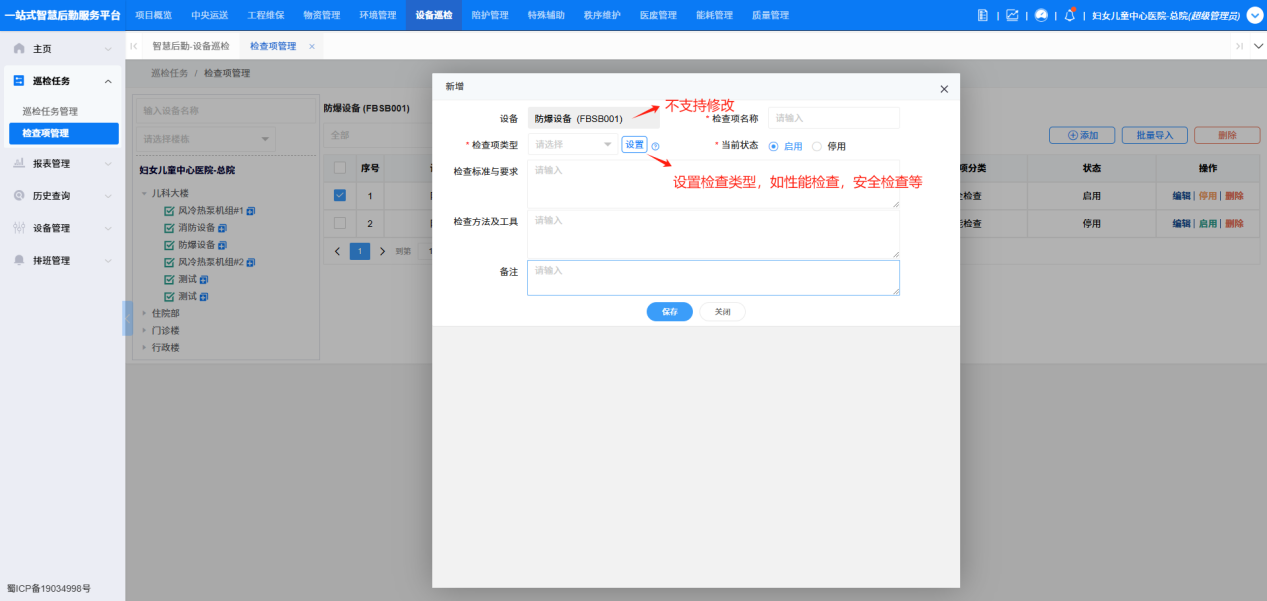Toggle the 消防设备 tree checkbox
The width and height of the screenshot is (1267, 601).
coord(169,228)
